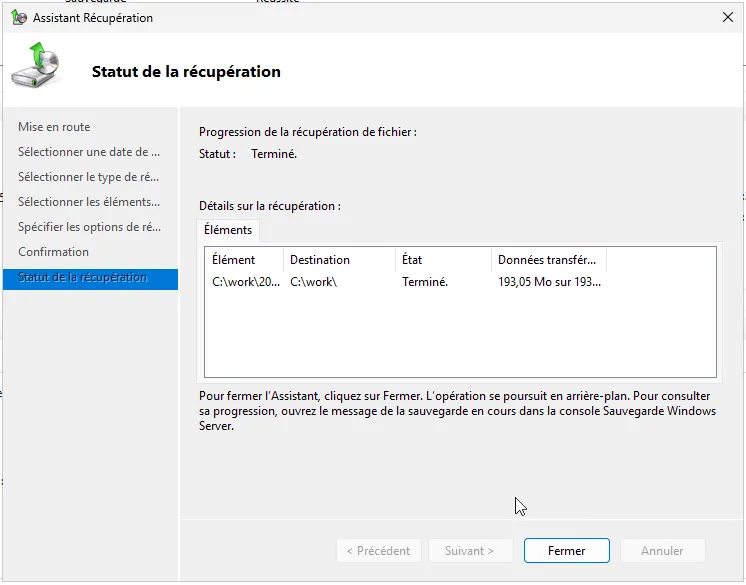Go to Sélectionner le type de récupération step
Viewport: 746px width, 585px height.
coord(89,177)
